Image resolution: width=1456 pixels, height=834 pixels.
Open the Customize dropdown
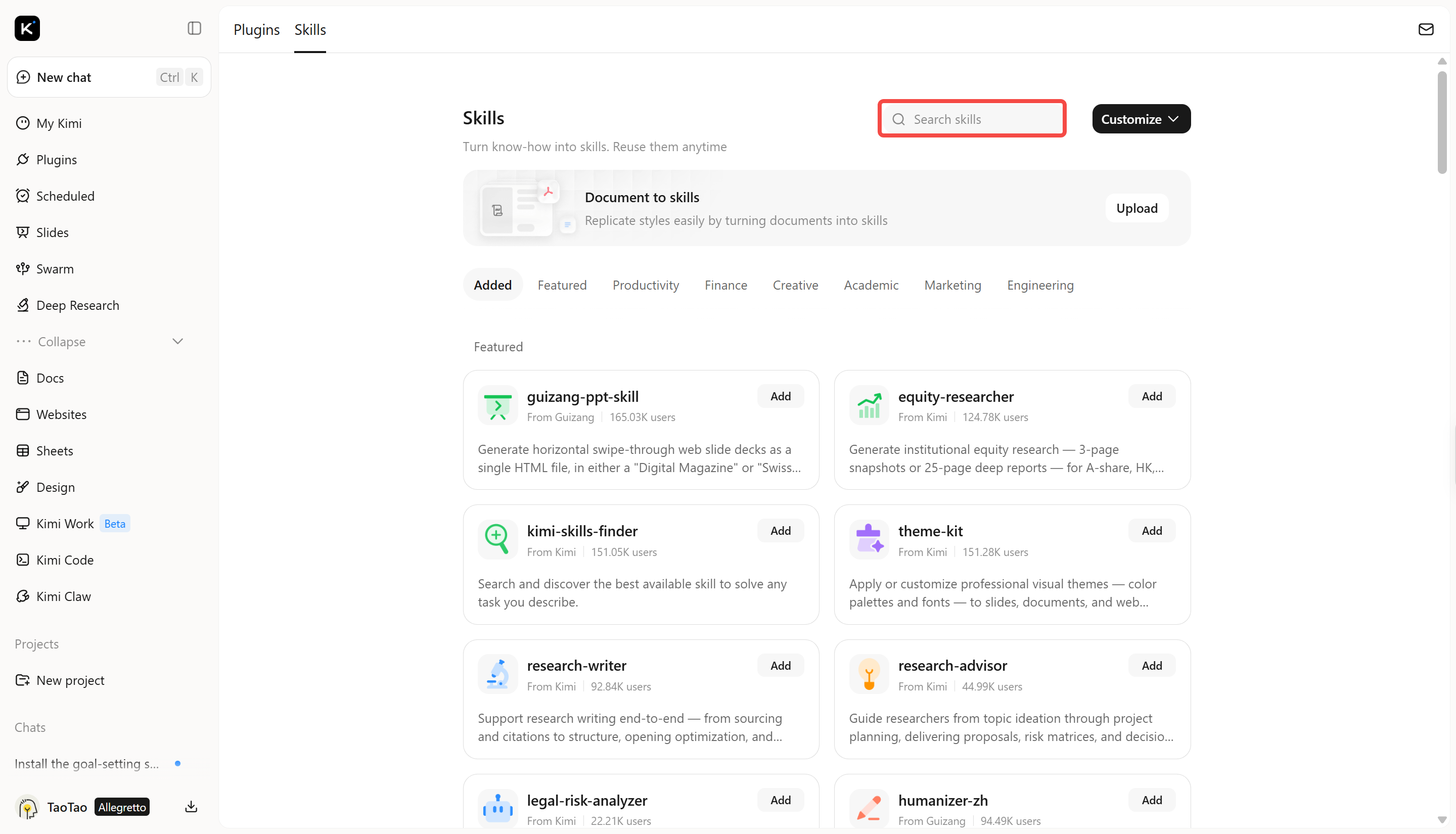1141,119
